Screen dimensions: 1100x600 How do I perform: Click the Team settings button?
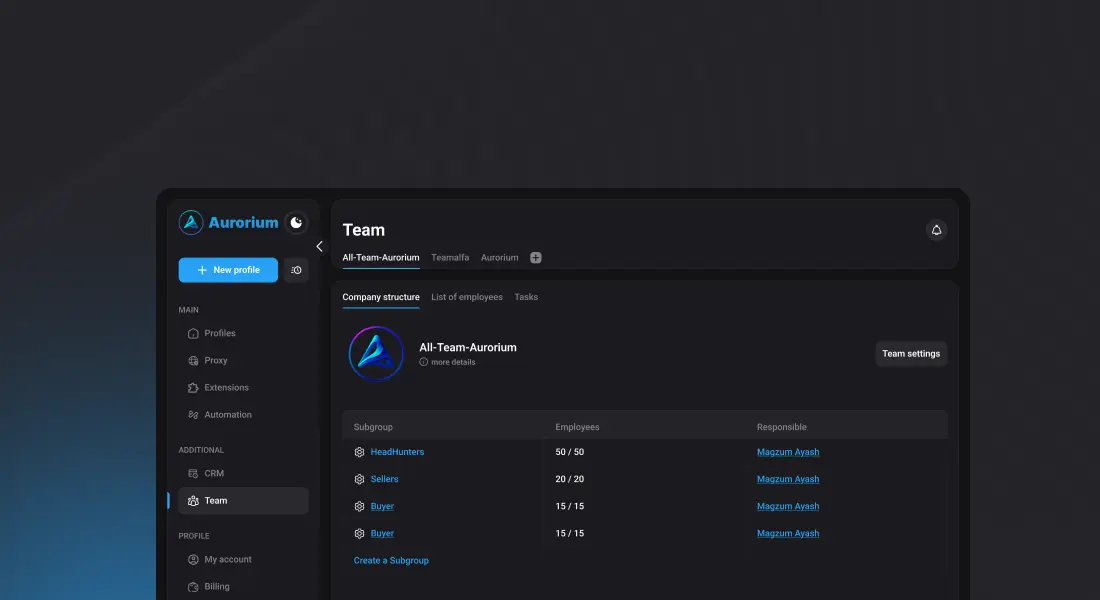click(x=910, y=354)
